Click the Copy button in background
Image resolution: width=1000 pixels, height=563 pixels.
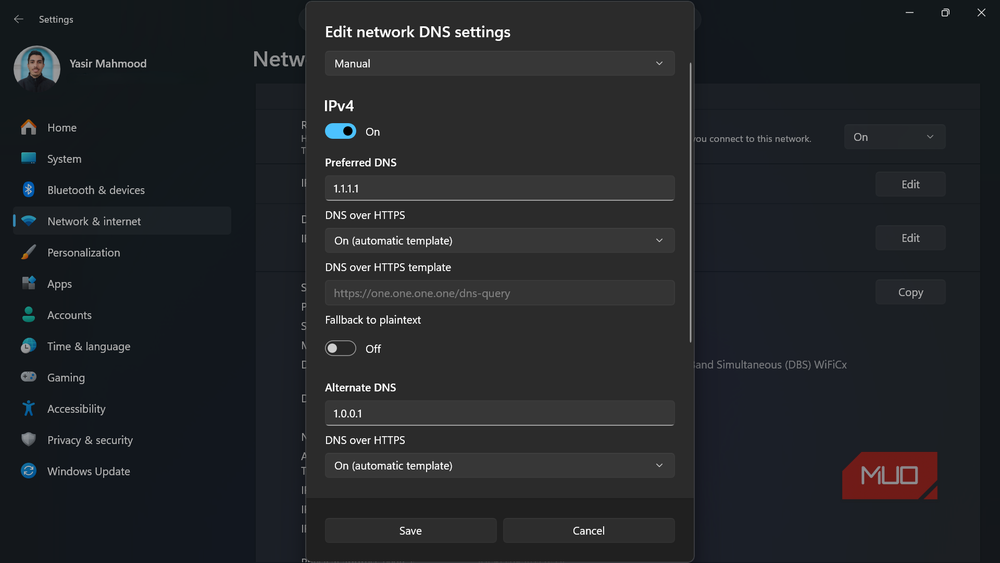[x=910, y=292]
